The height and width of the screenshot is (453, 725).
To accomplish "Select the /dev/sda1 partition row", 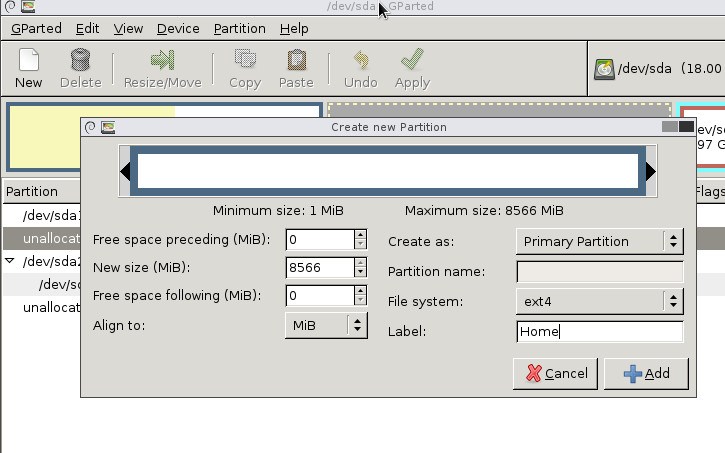I will click(42, 215).
